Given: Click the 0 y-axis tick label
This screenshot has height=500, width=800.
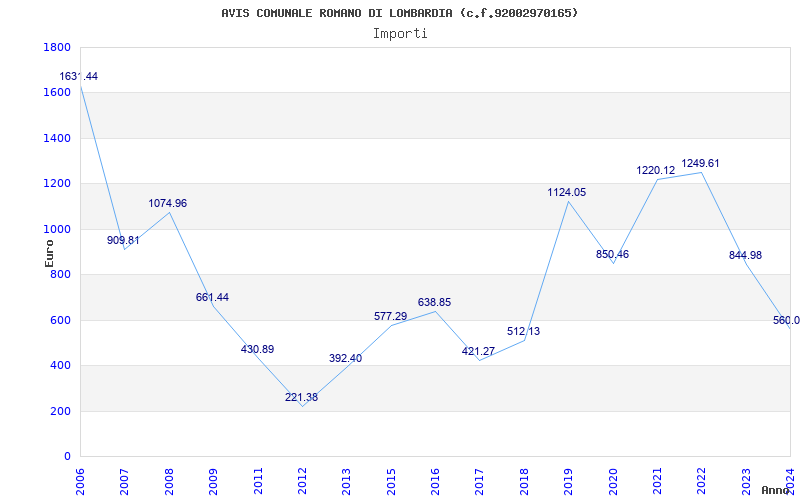Looking at the screenshot, I should coord(67,457).
